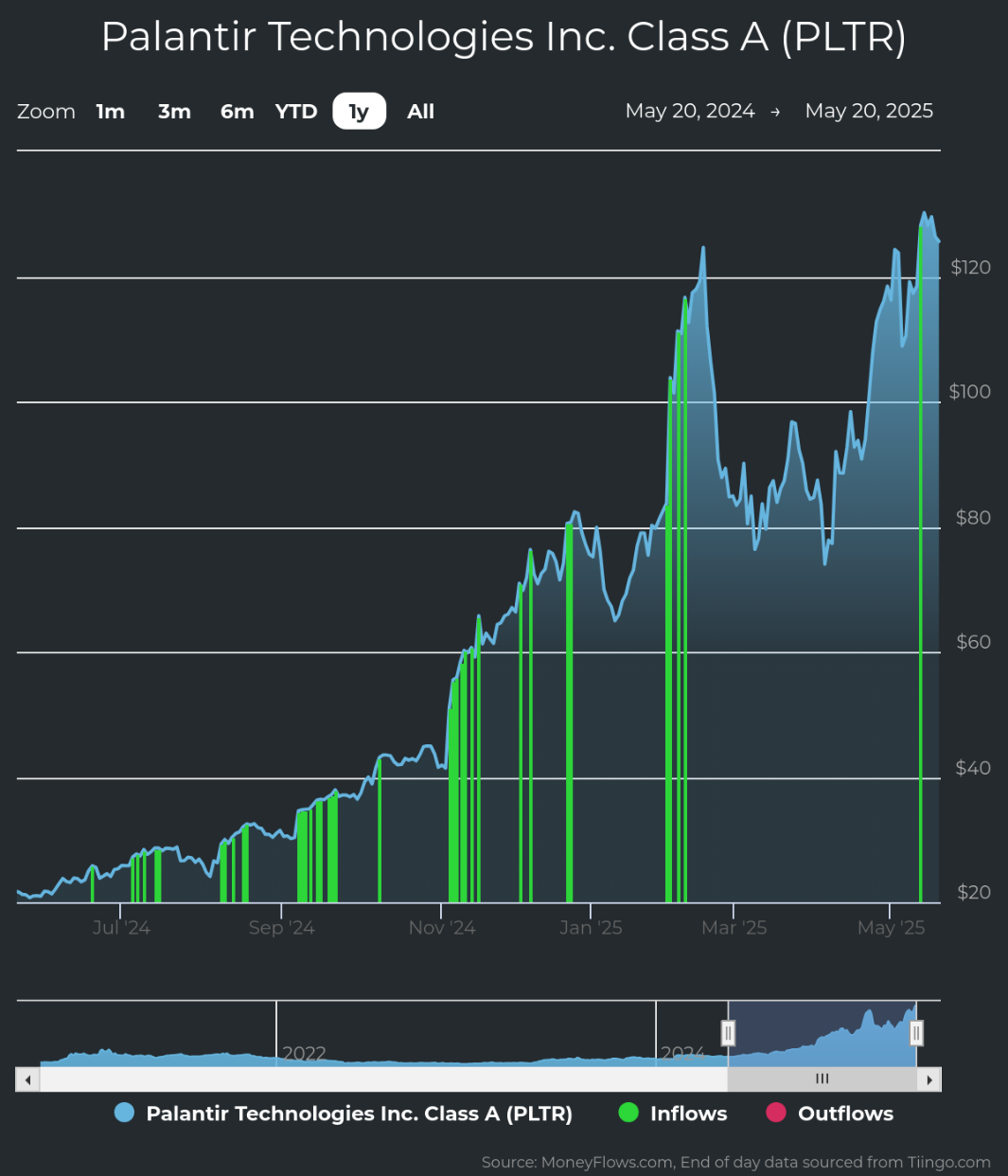
Task: Click the source attribution text
Action: coord(735,1162)
